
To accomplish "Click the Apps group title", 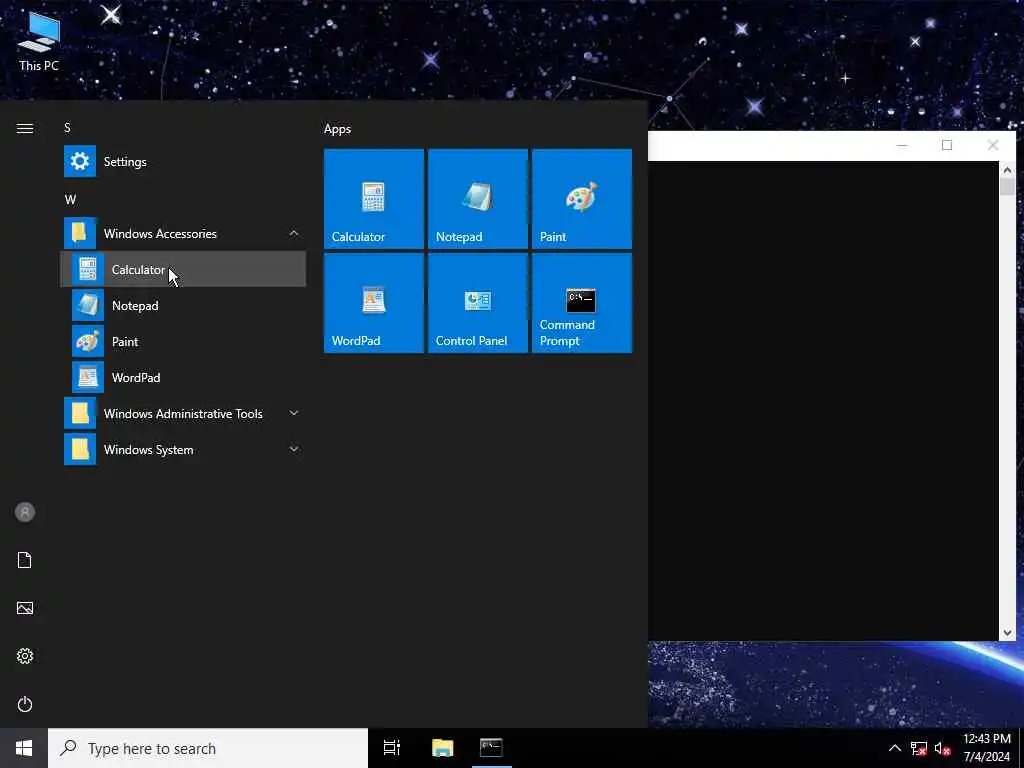I will (x=337, y=129).
